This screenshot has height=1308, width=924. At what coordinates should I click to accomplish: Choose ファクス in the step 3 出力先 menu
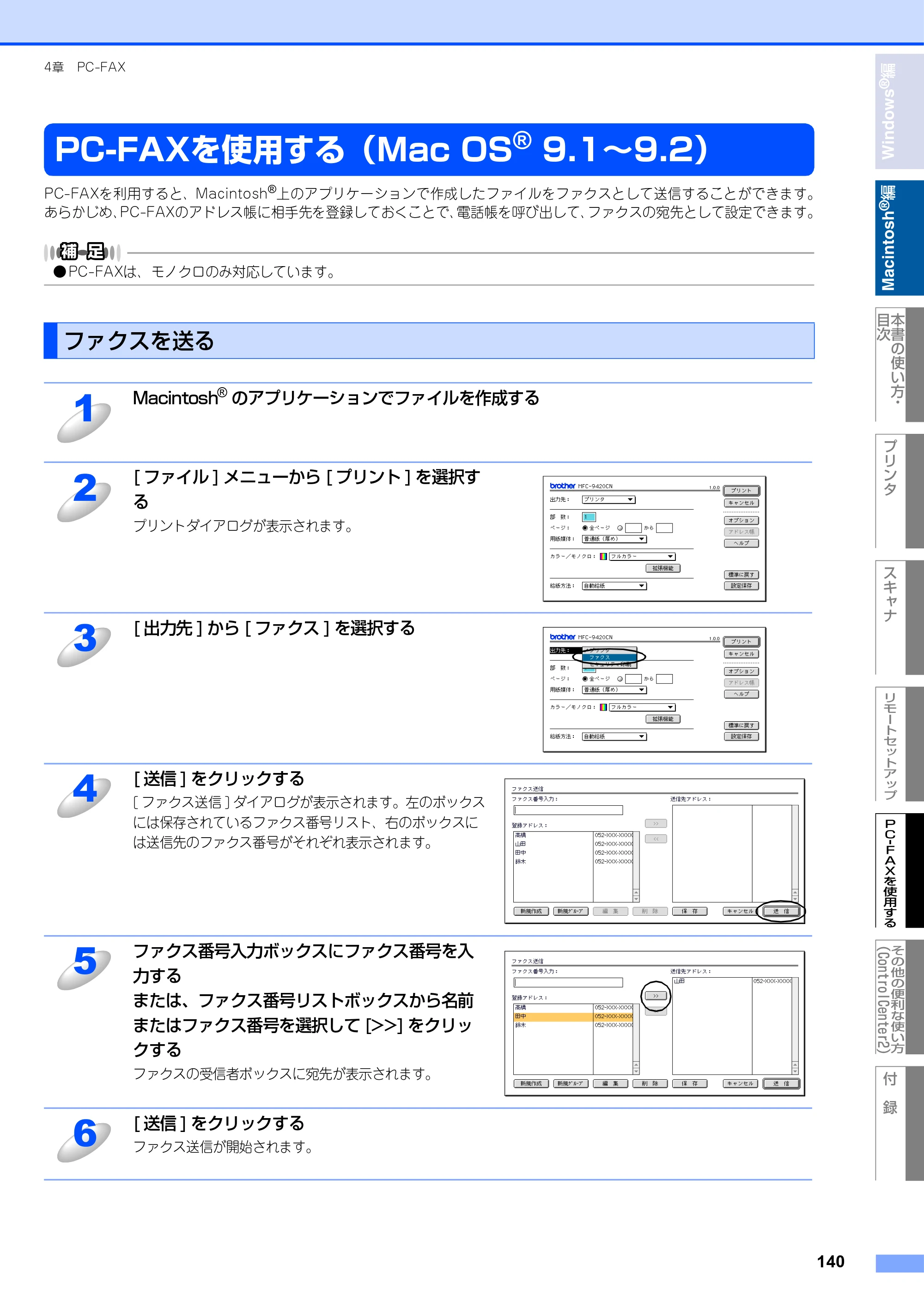tap(609, 657)
